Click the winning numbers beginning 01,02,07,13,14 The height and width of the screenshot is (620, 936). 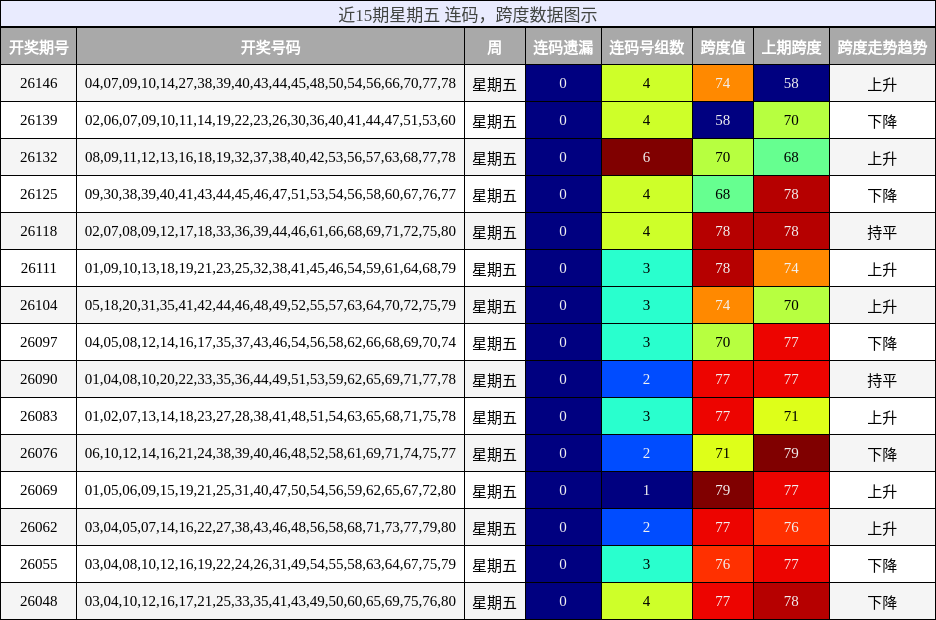(270, 416)
